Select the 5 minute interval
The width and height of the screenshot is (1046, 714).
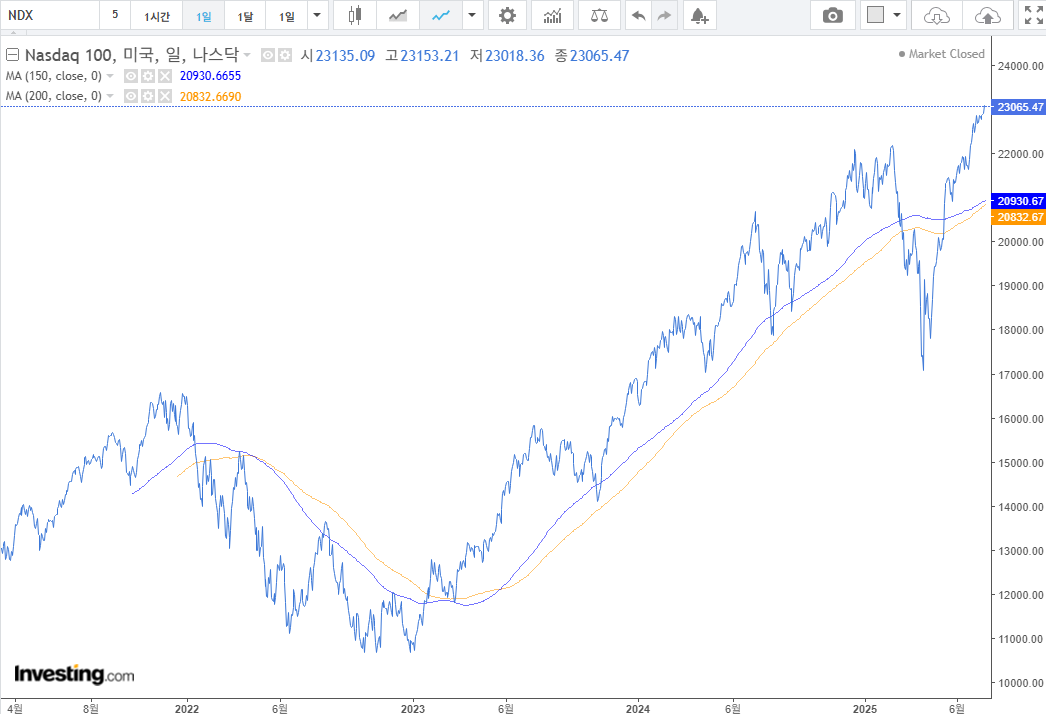[x=115, y=15]
